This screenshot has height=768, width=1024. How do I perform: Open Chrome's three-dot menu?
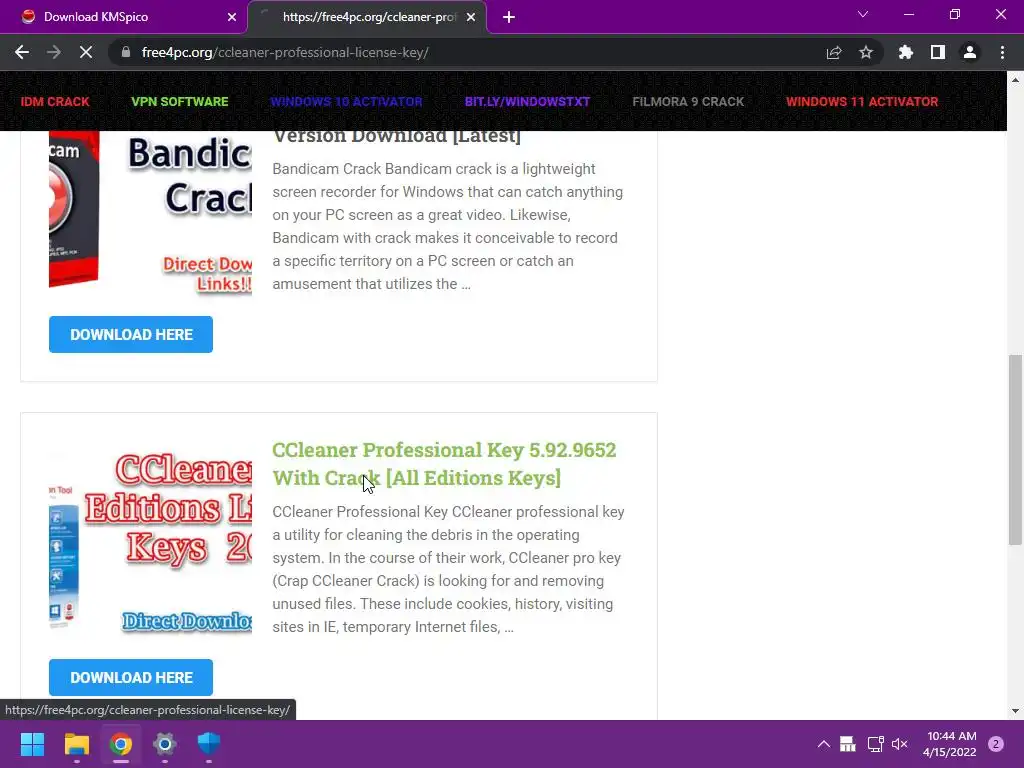(1002, 52)
